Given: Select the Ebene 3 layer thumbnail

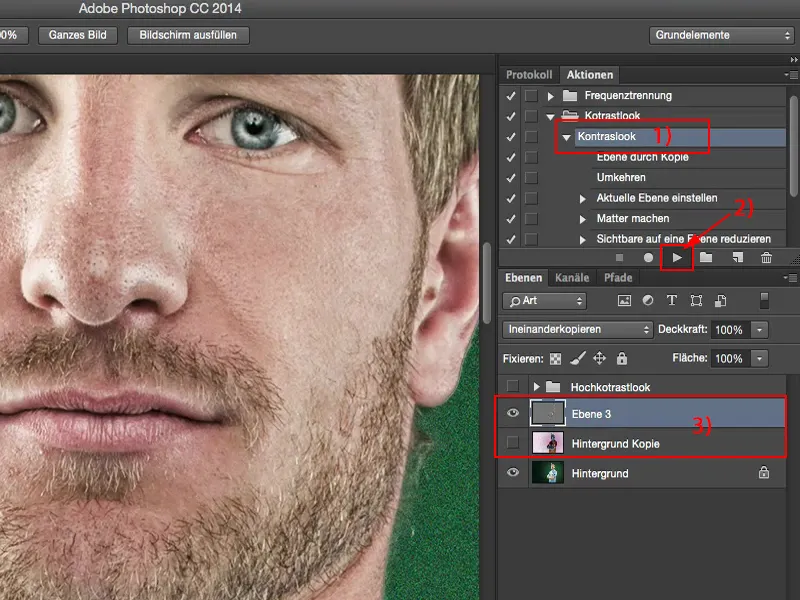Looking at the screenshot, I should tap(548, 413).
